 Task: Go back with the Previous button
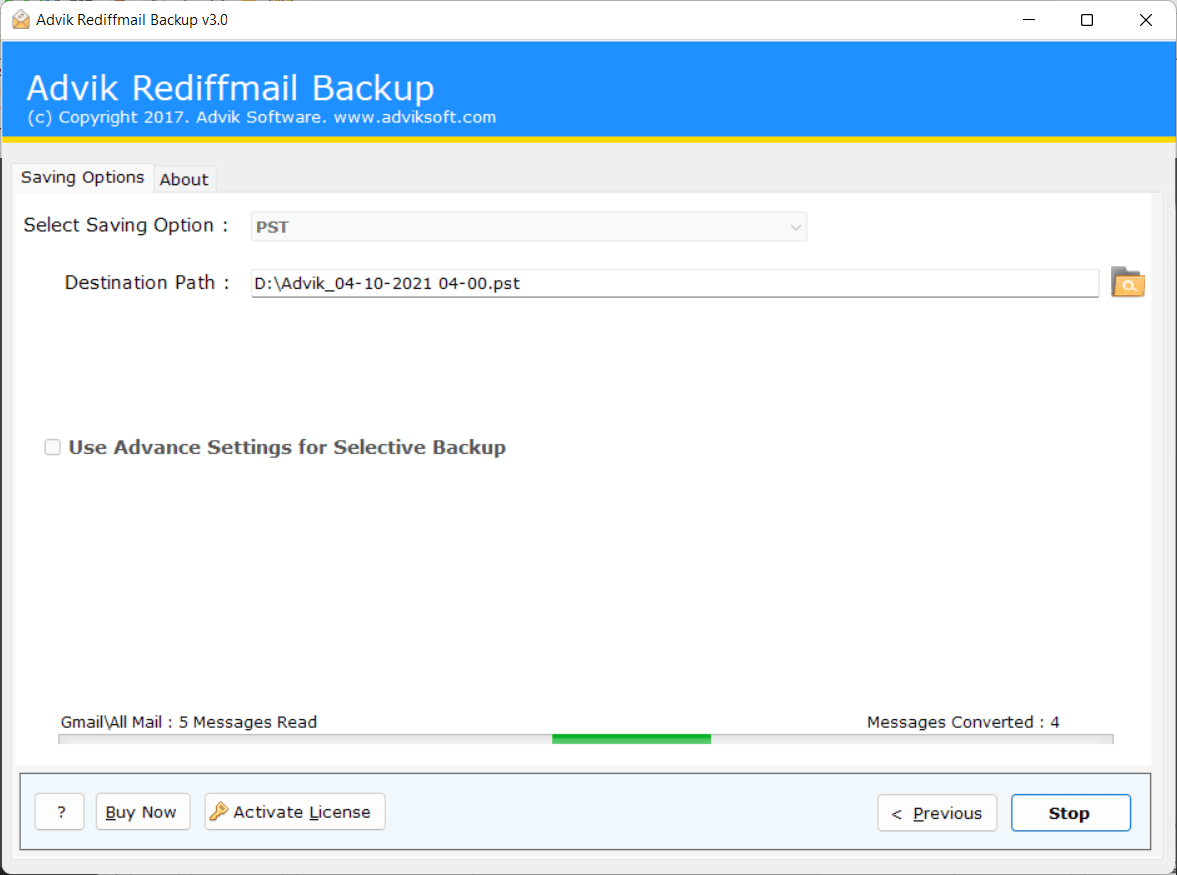pos(937,813)
